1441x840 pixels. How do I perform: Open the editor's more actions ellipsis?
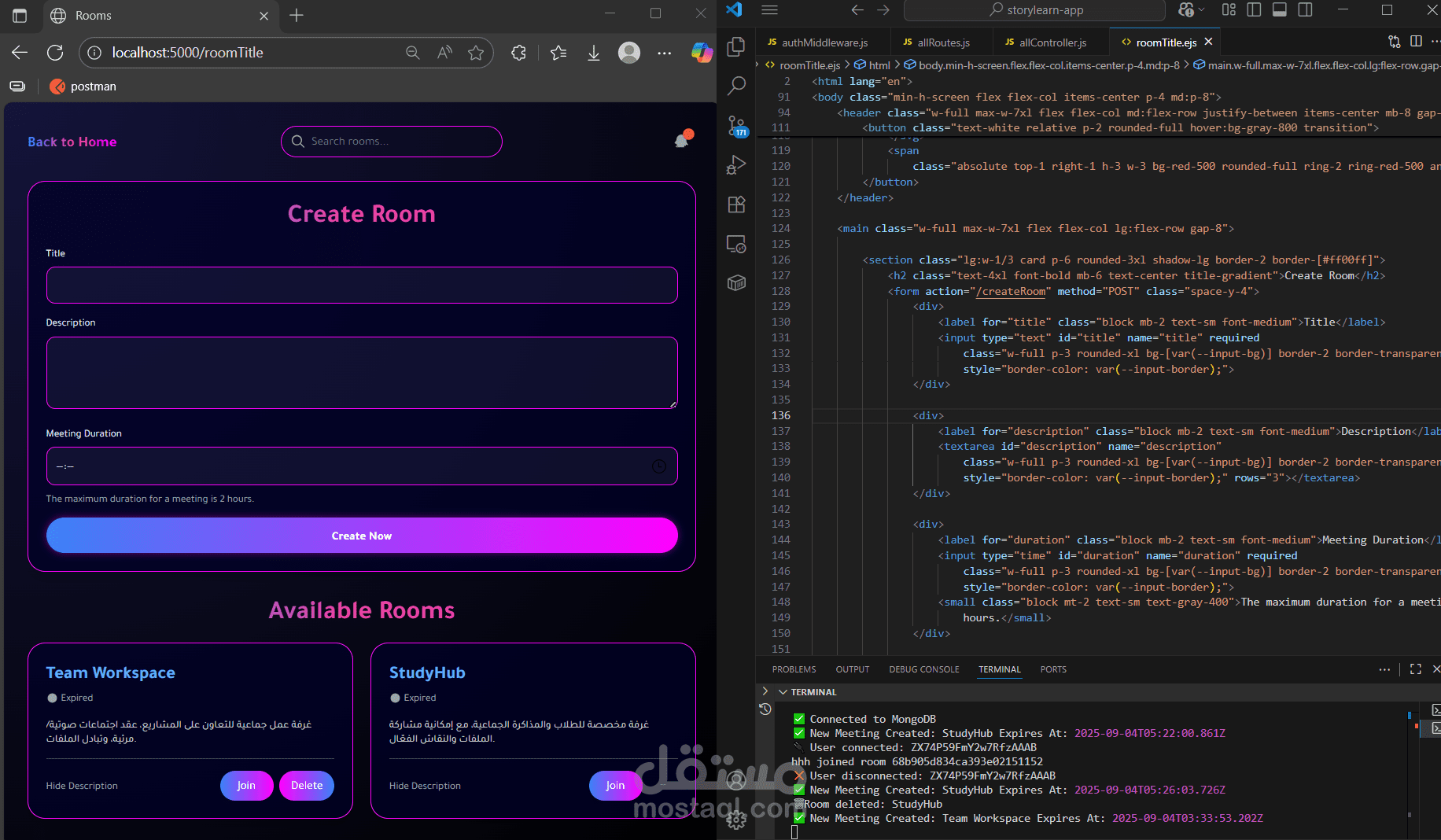(1435, 42)
